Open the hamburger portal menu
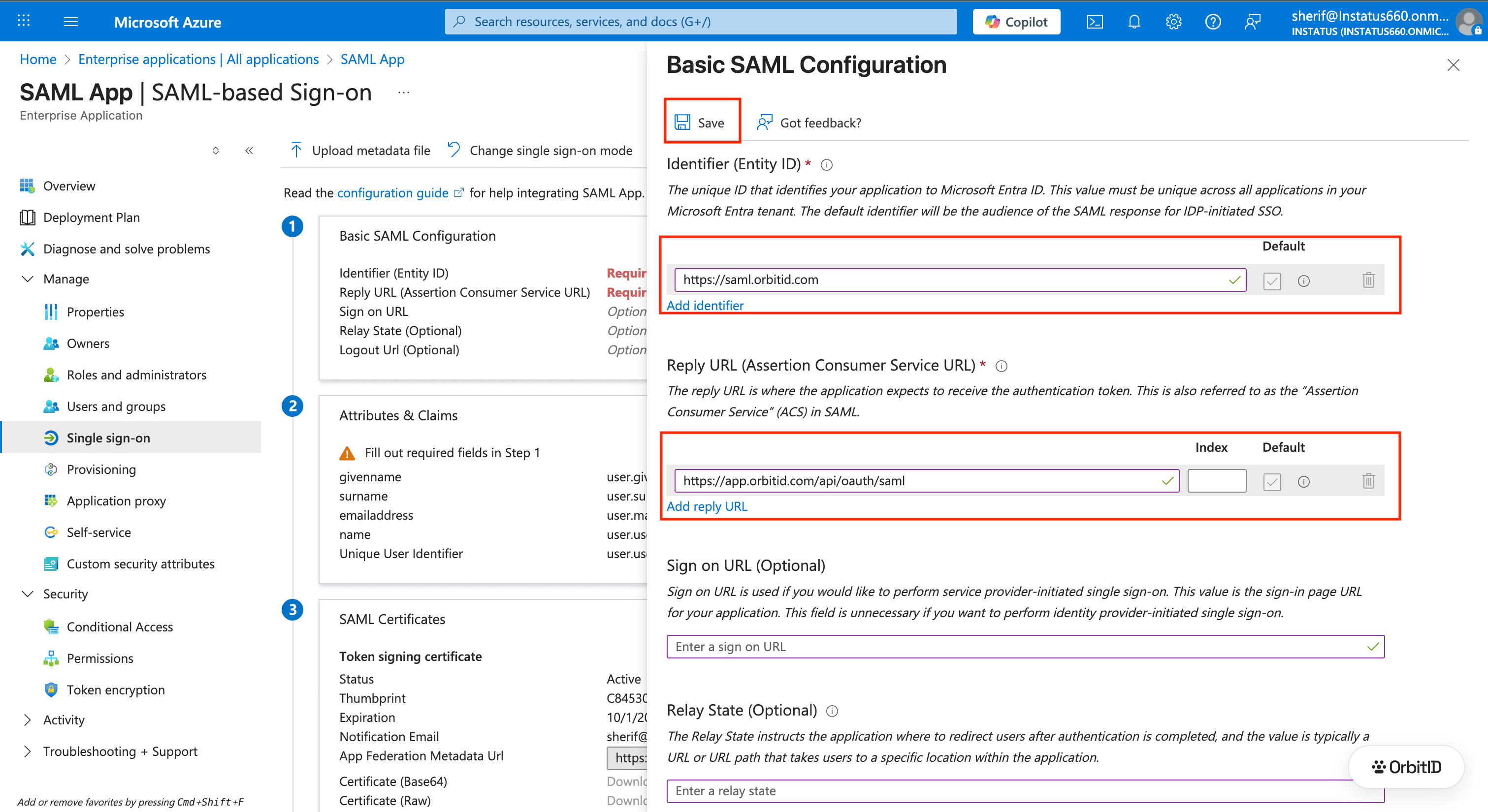This screenshot has height=812, width=1488. (70, 21)
